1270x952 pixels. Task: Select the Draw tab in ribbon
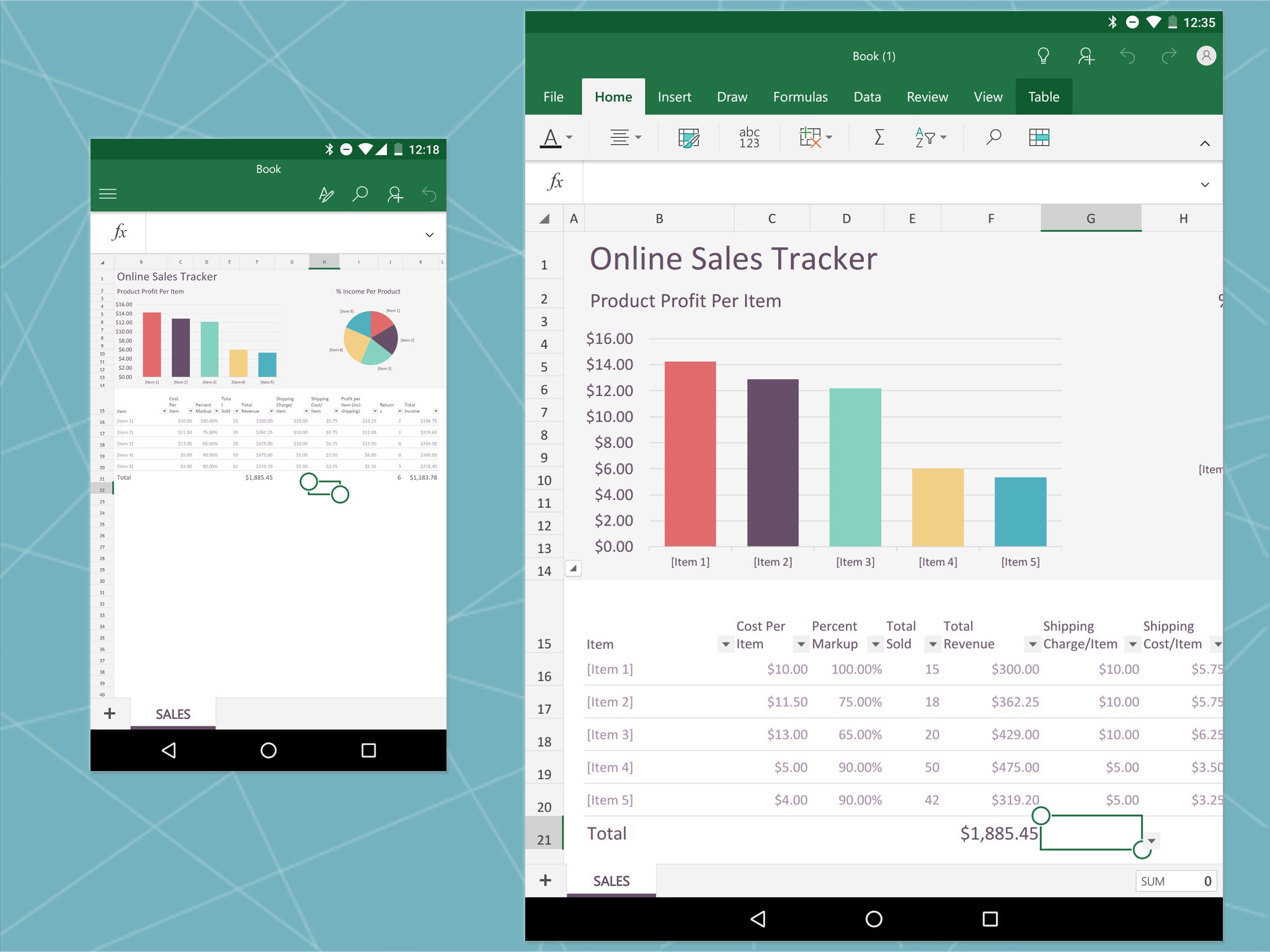click(731, 96)
